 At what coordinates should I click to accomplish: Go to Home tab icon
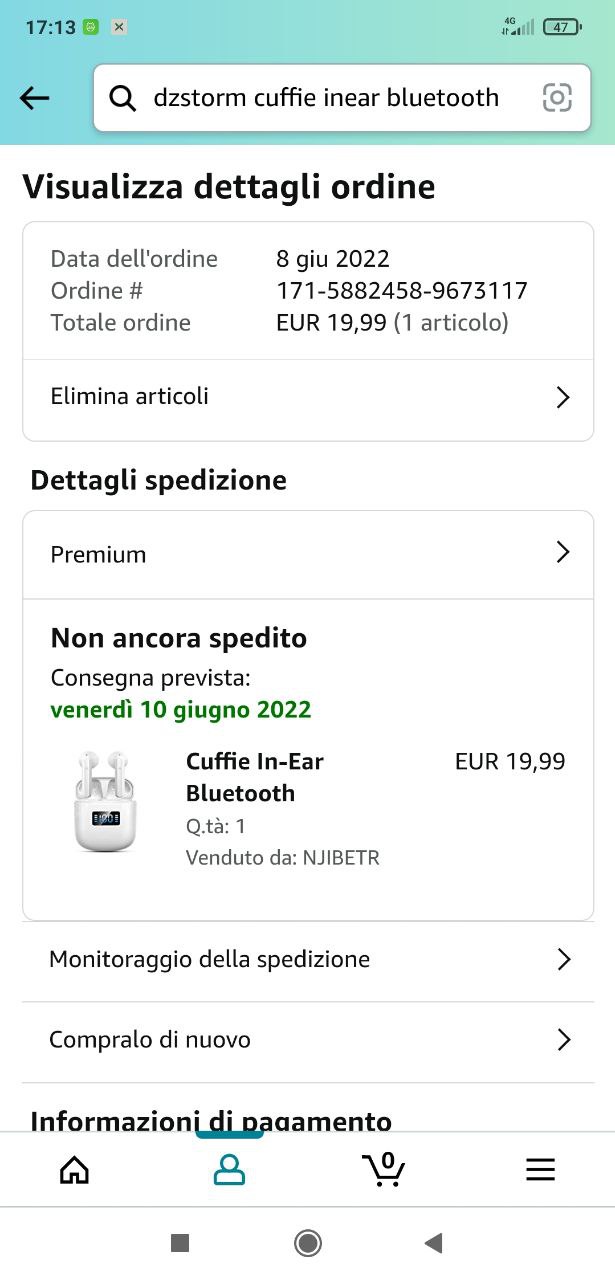coord(75,1169)
